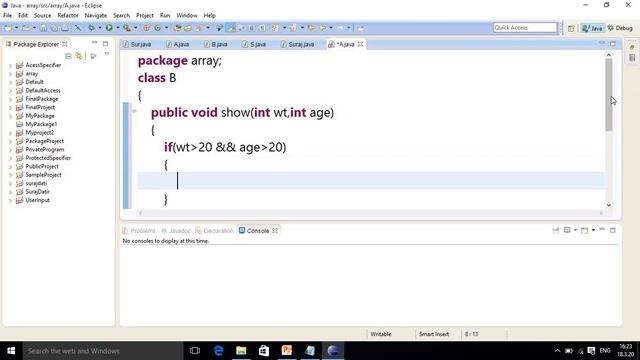Click the Windows Start button
The image size is (640, 360).
click(x=11, y=351)
